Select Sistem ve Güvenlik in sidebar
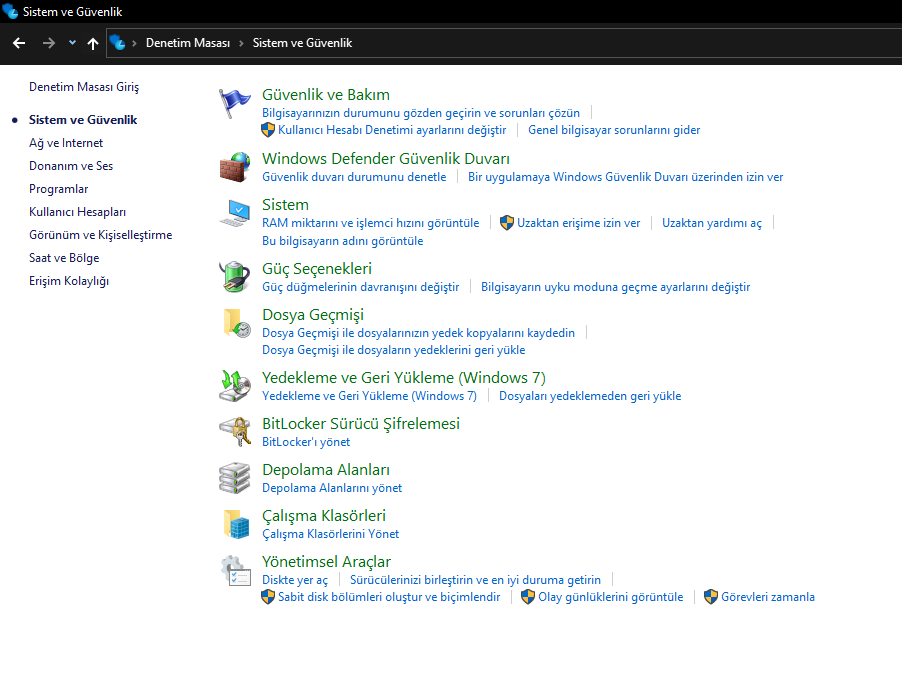Viewport: 902px width, 675px height. click(x=83, y=120)
